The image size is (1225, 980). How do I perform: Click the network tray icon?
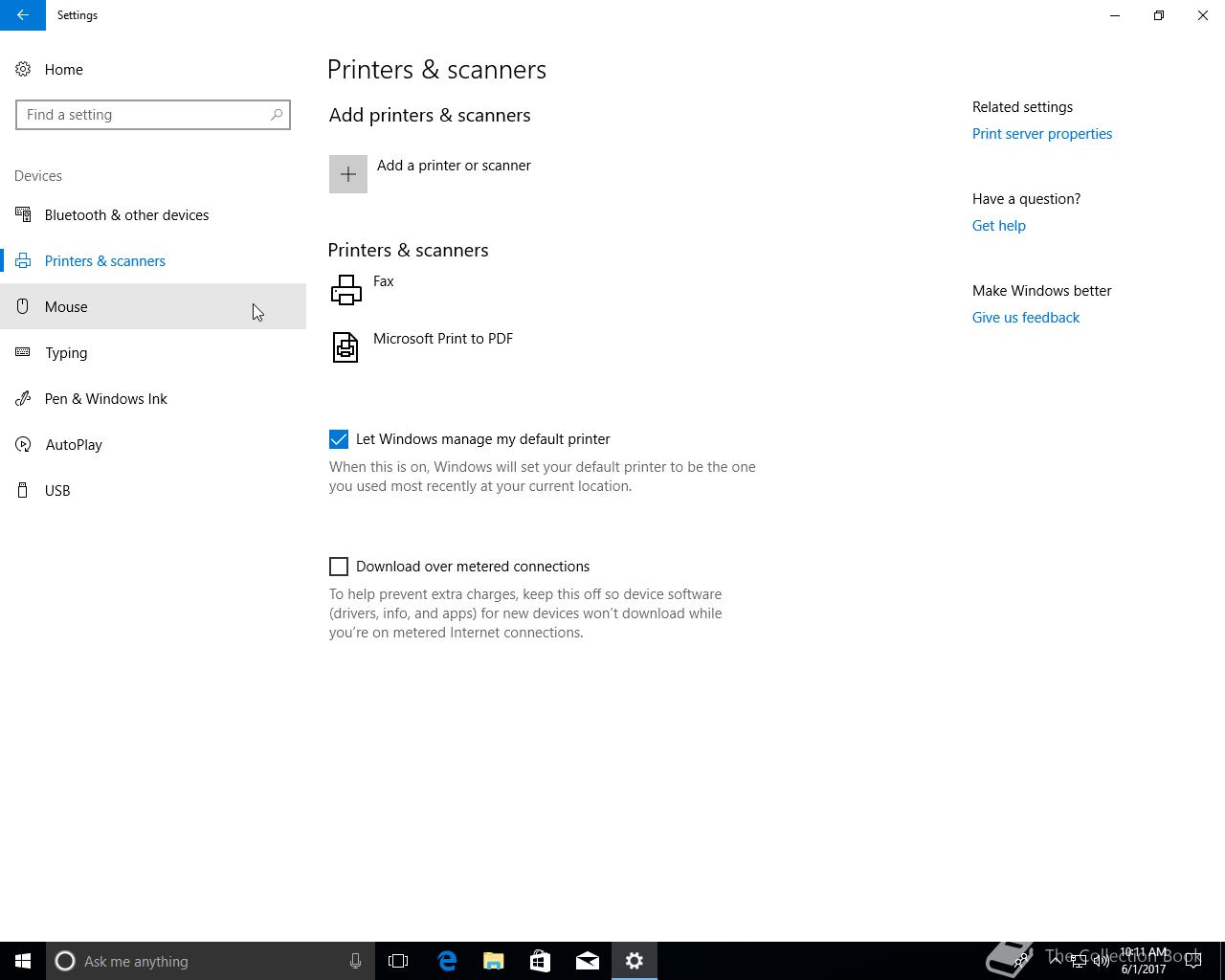[1079, 961]
